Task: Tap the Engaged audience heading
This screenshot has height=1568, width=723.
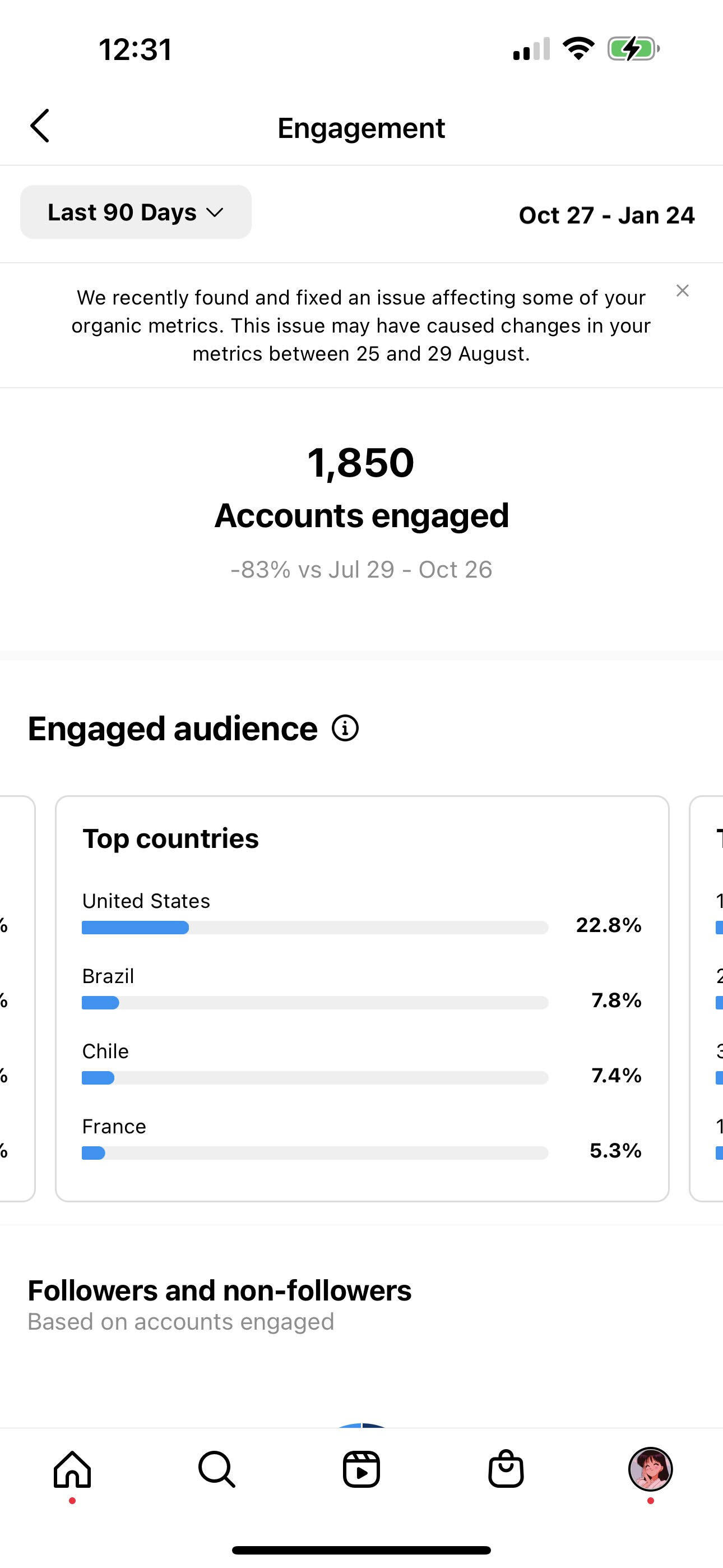Action: [x=173, y=728]
